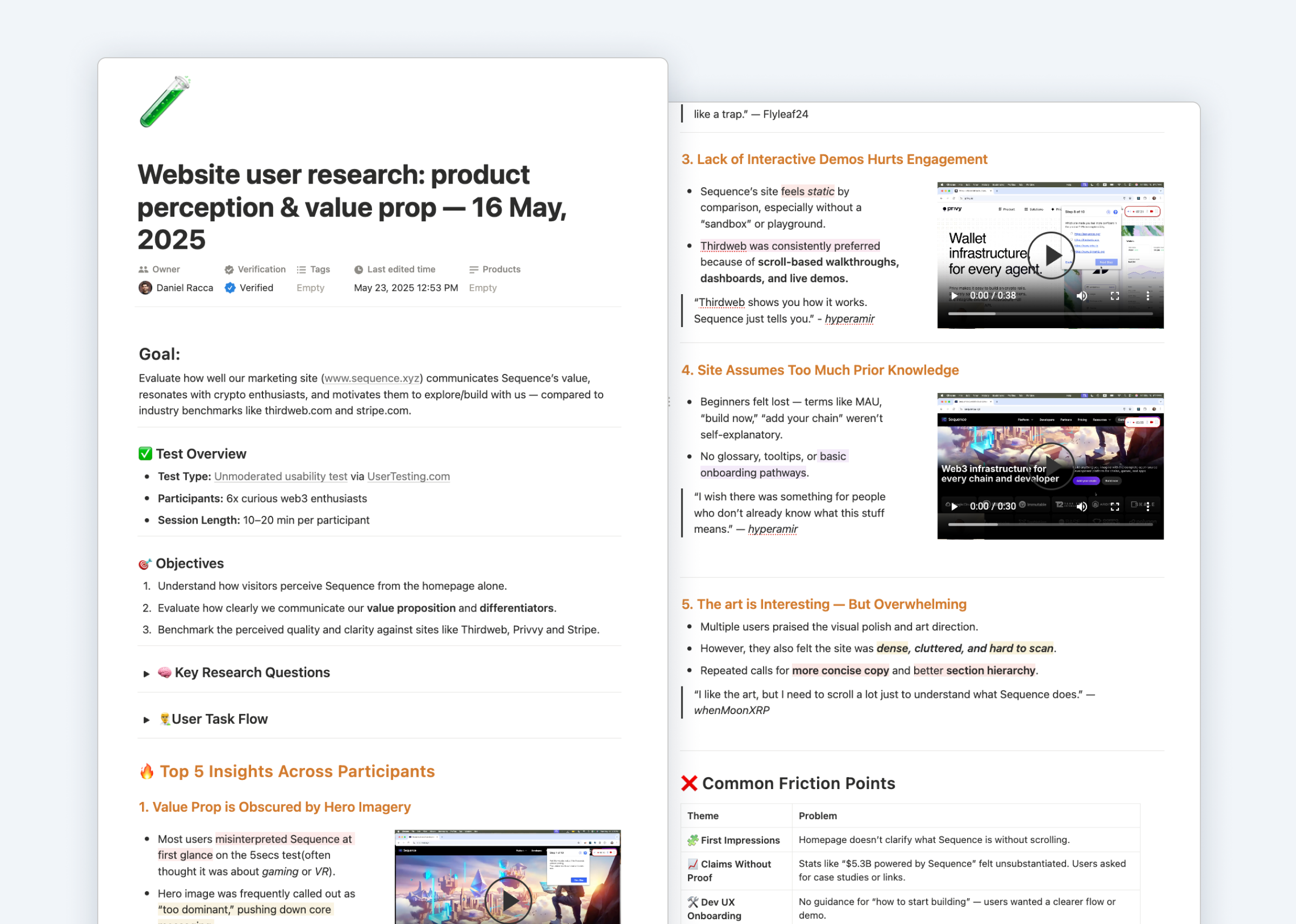Click owner Daniel Racca avatar
The height and width of the screenshot is (924, 1296).
(145, 288)
